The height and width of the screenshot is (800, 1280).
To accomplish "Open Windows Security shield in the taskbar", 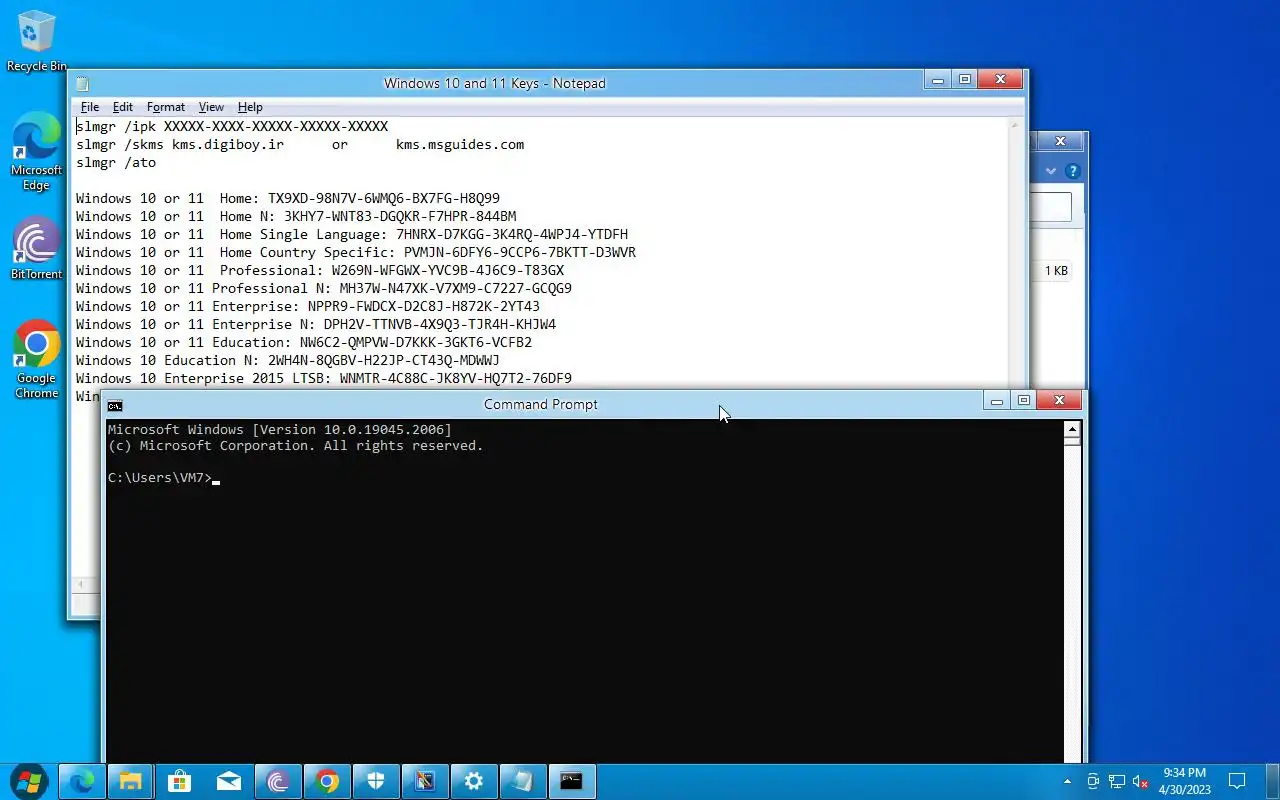I will pyautogui.click(x=376, y=781).
